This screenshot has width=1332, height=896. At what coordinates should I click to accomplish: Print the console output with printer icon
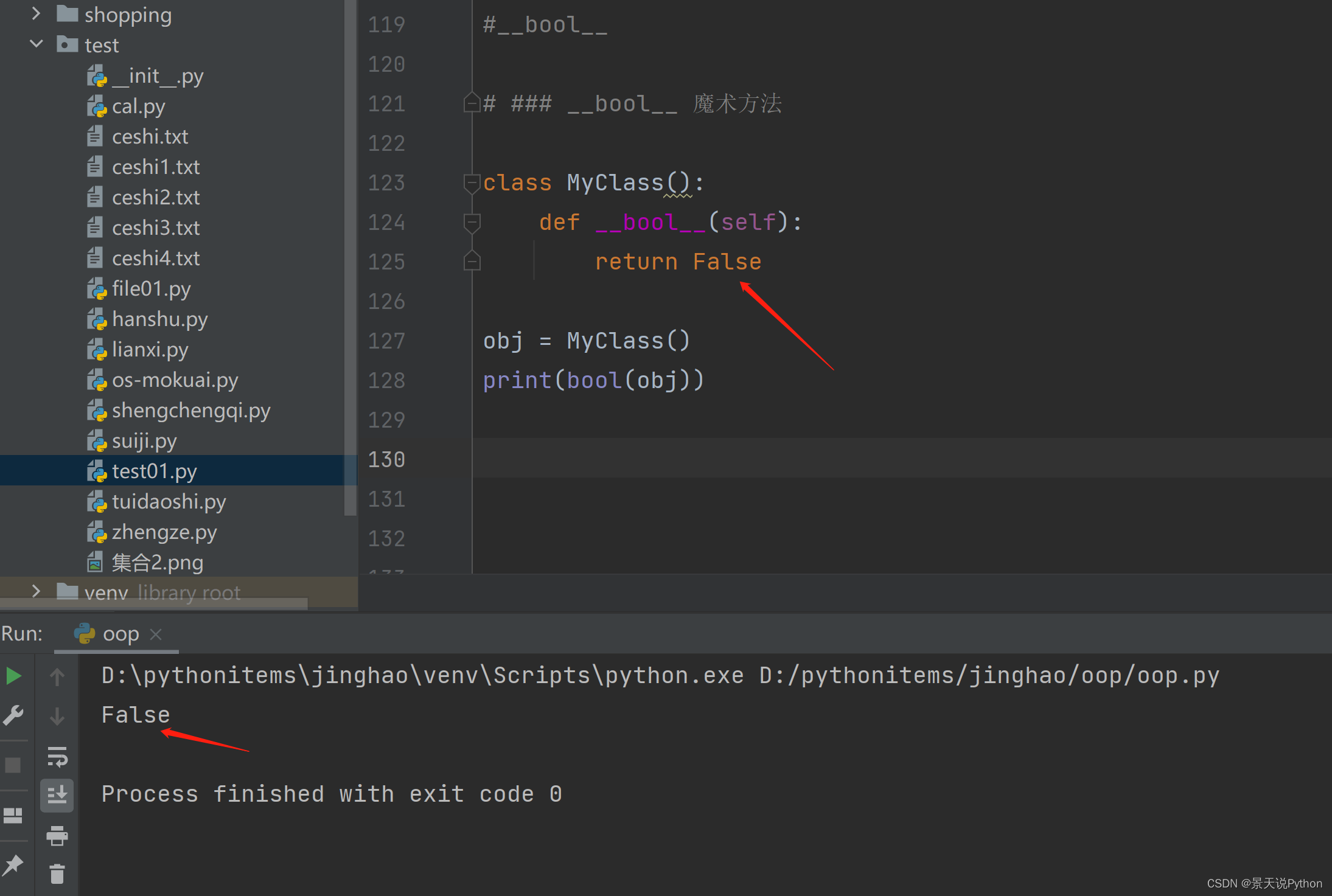(x=57, y=836)
